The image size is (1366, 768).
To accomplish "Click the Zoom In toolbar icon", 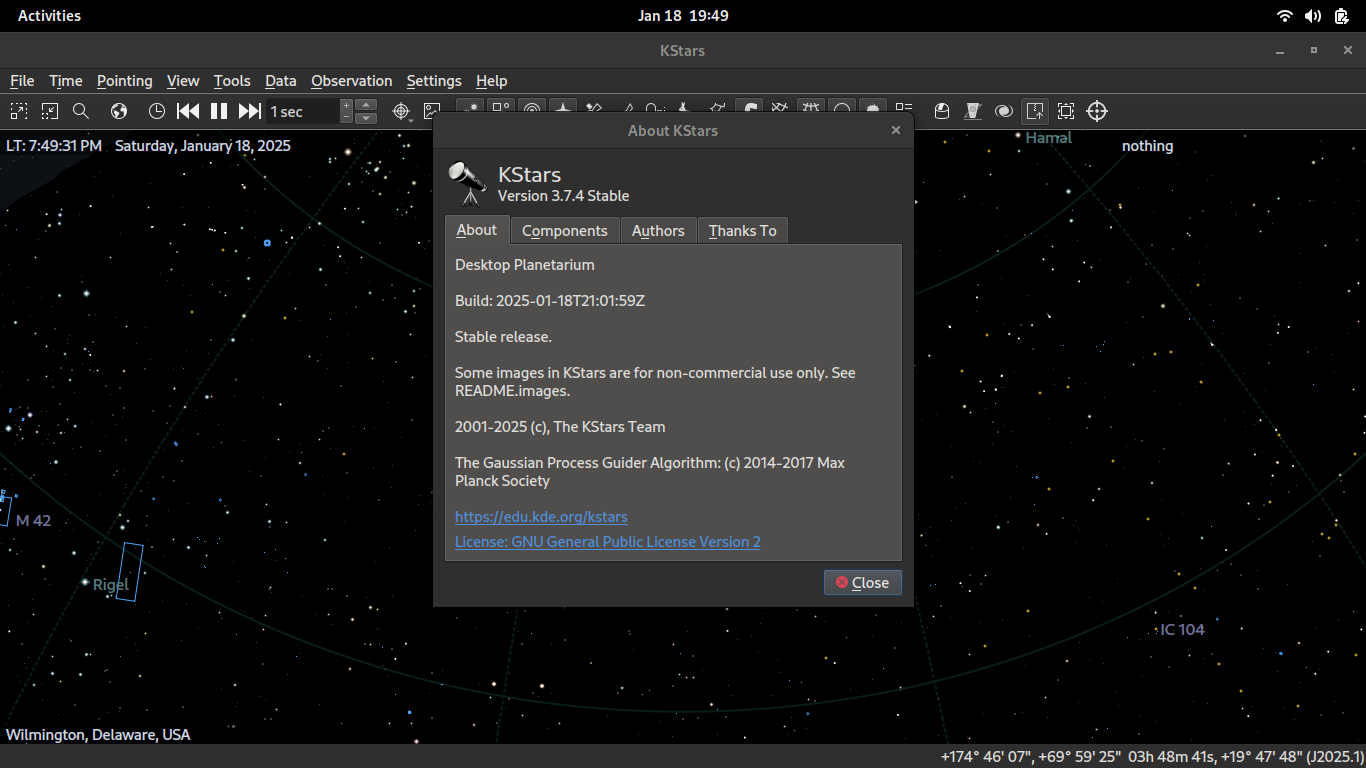I will tap(19, 111).
